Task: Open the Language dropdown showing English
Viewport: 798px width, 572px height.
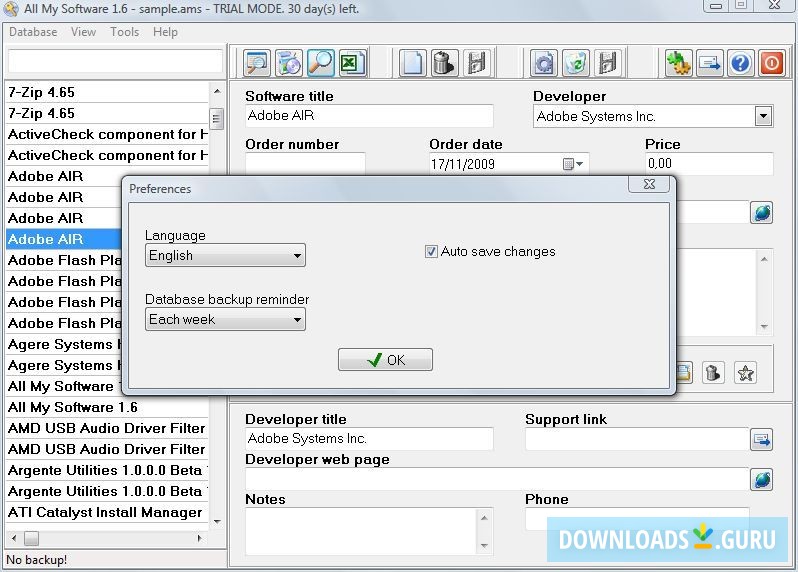Action: 225,255
